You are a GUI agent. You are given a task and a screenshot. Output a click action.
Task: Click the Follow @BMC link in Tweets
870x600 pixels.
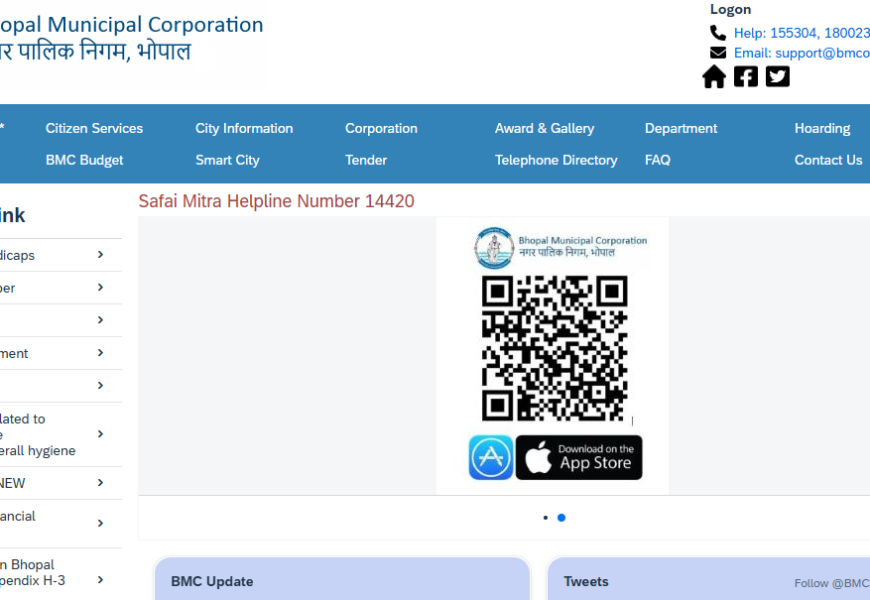click(832, 583)
